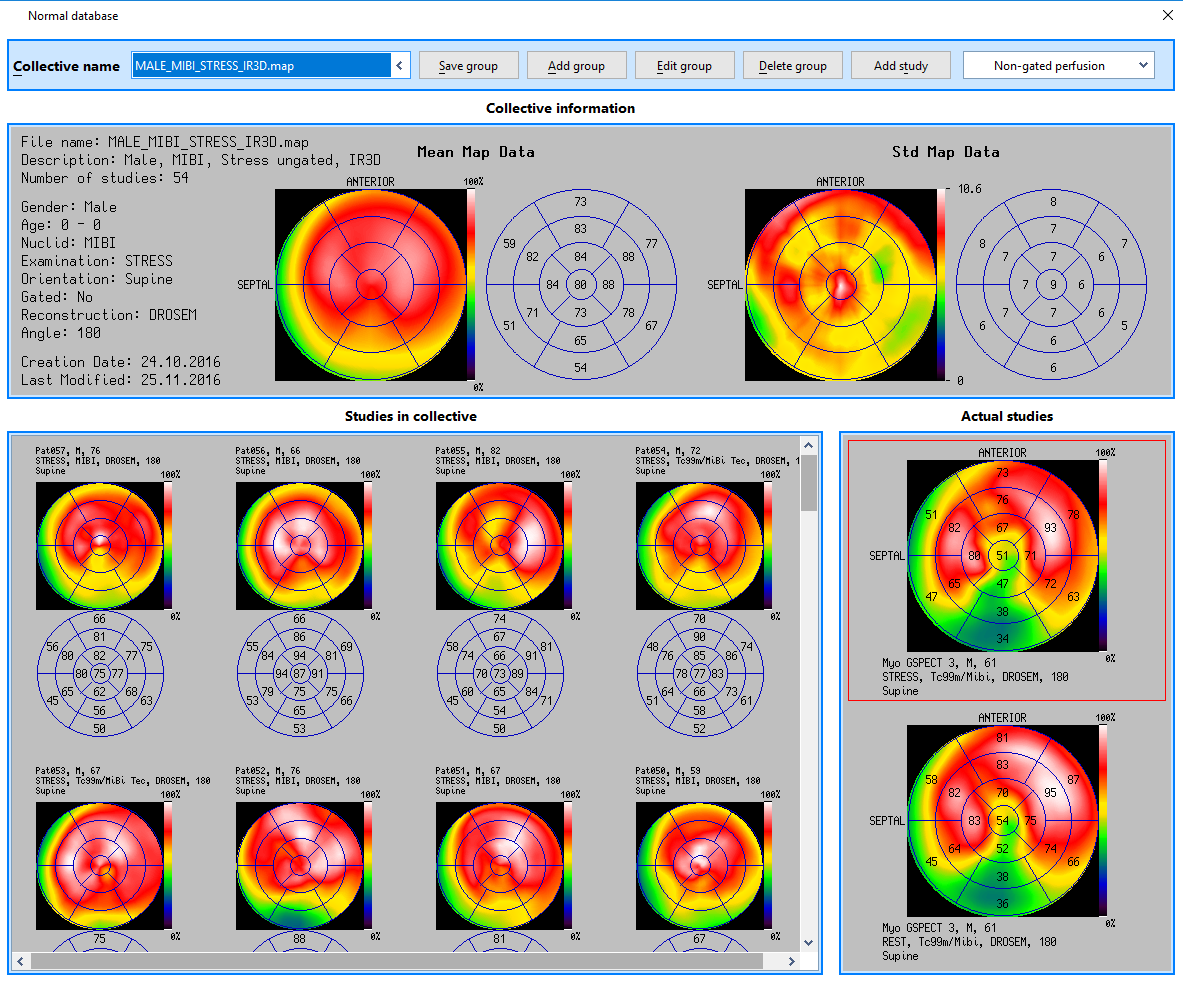1183x983 pixels.
Task: Click the Std Map Data polar plot
Action: 840,284
